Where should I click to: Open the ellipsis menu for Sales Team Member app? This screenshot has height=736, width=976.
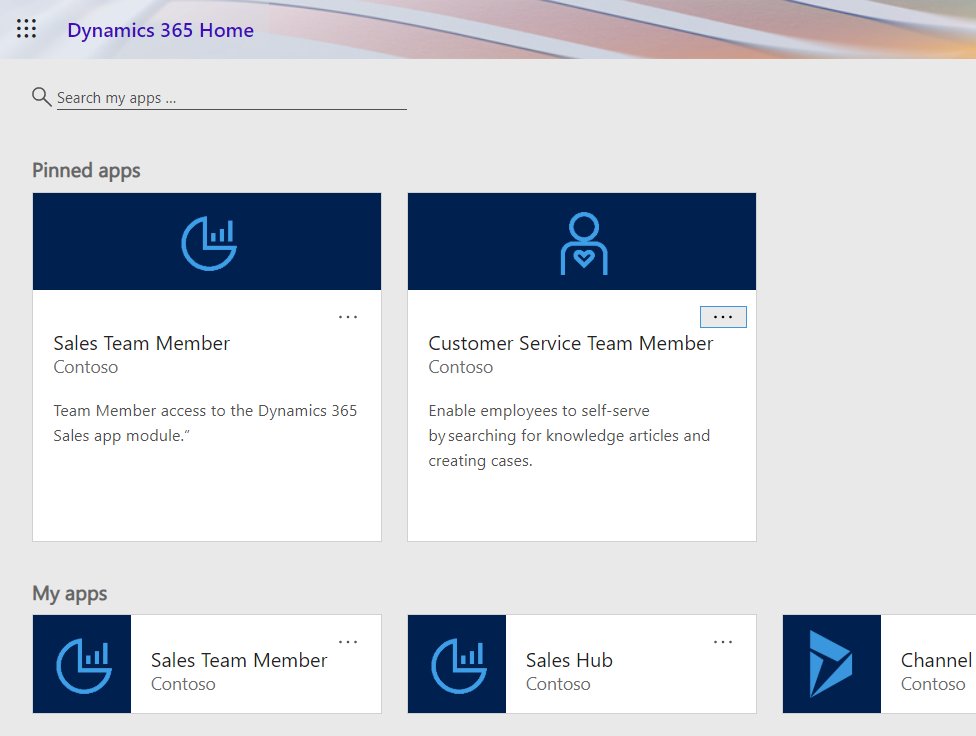348,640
